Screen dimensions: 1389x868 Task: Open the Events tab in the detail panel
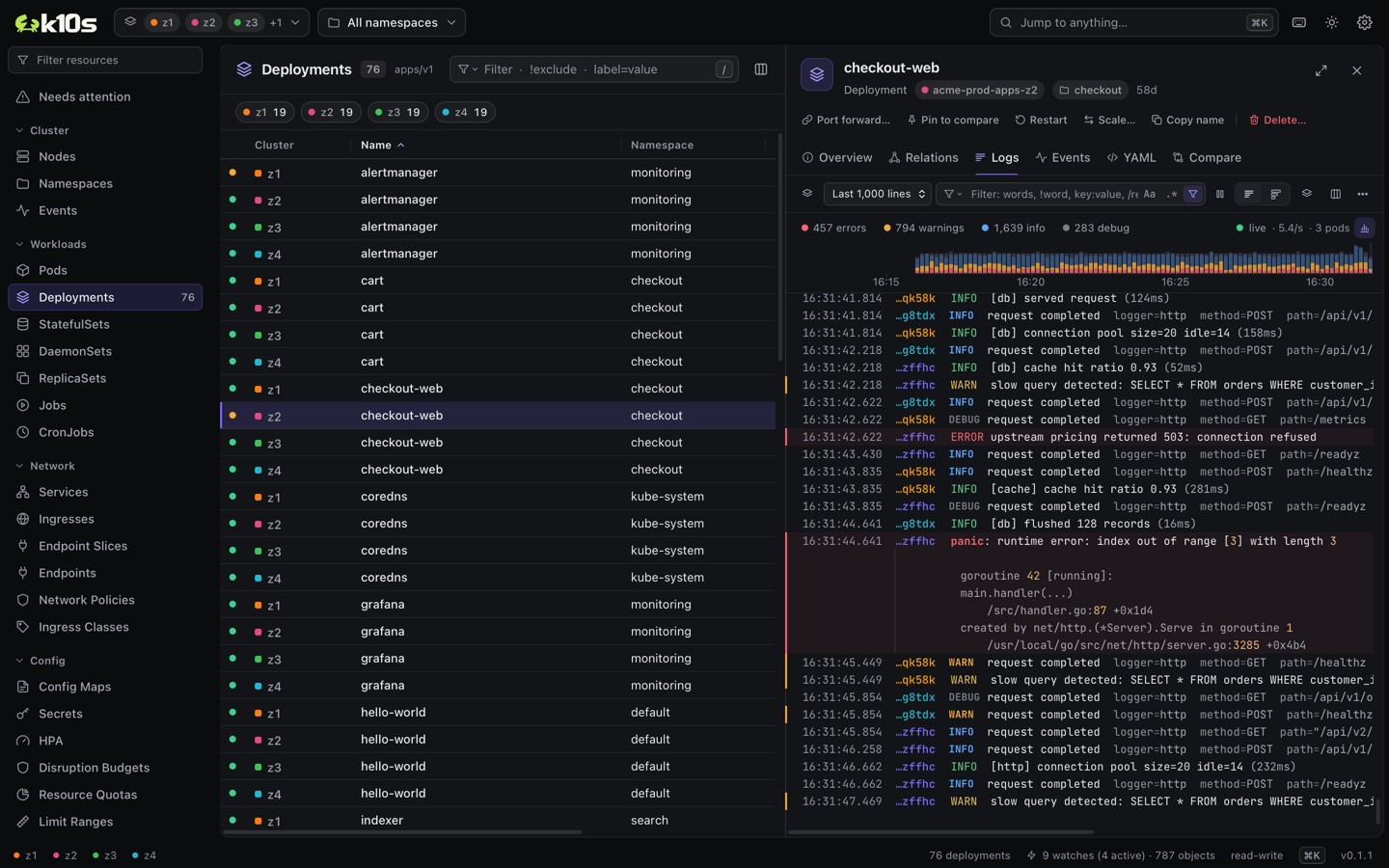pyautogui.click(x=1063, y=157)
